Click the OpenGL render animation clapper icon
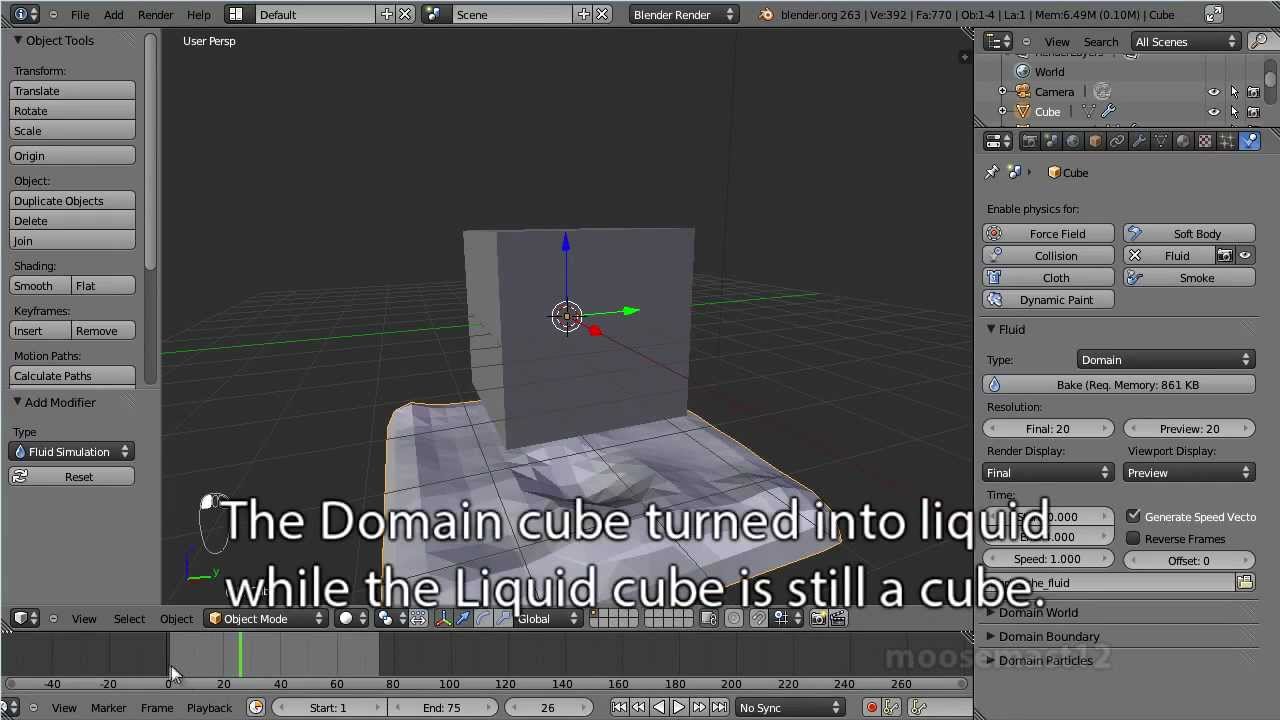1280x720 pixels. [838, 618]
